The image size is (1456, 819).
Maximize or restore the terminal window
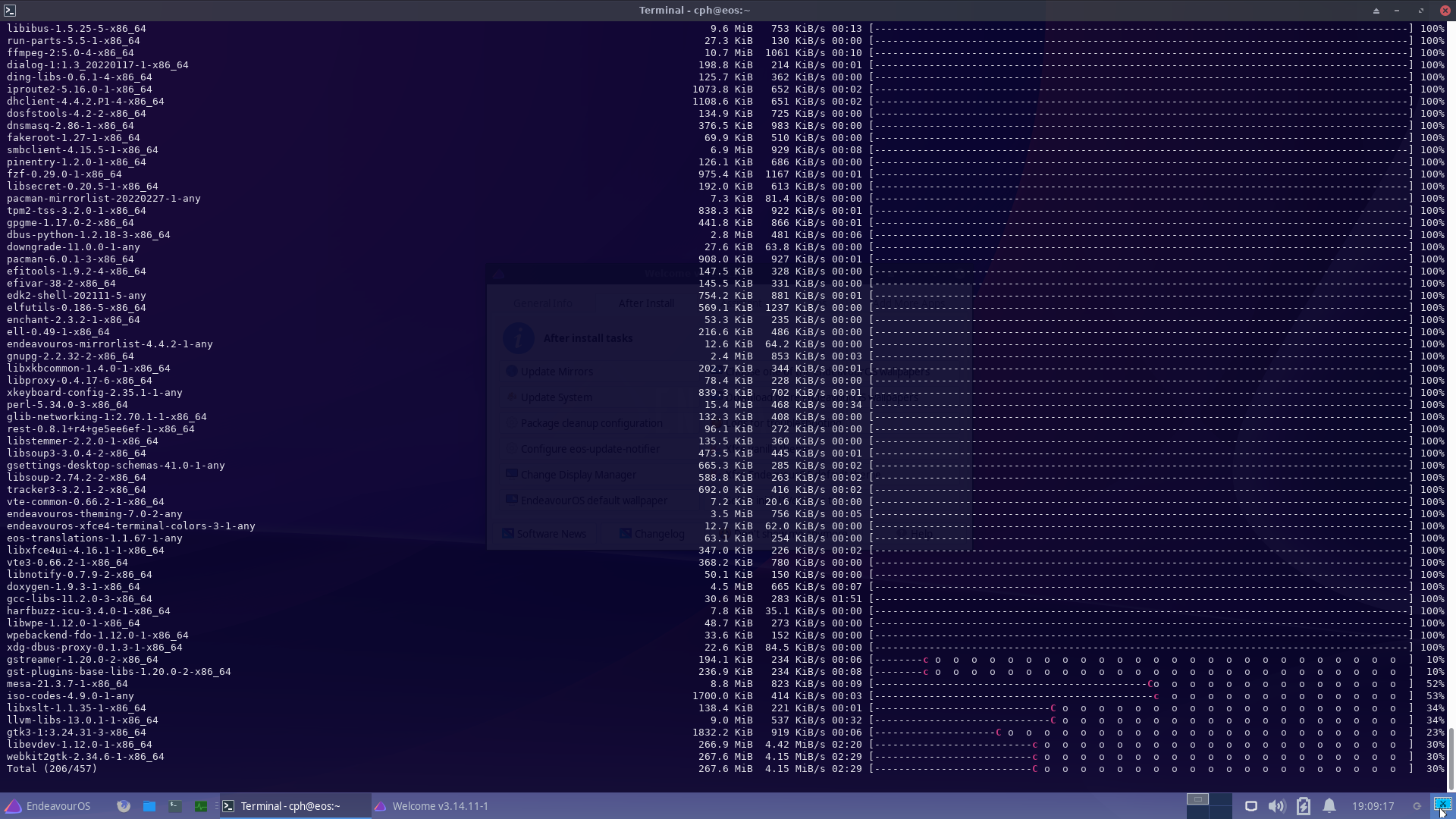(1421, 11)
